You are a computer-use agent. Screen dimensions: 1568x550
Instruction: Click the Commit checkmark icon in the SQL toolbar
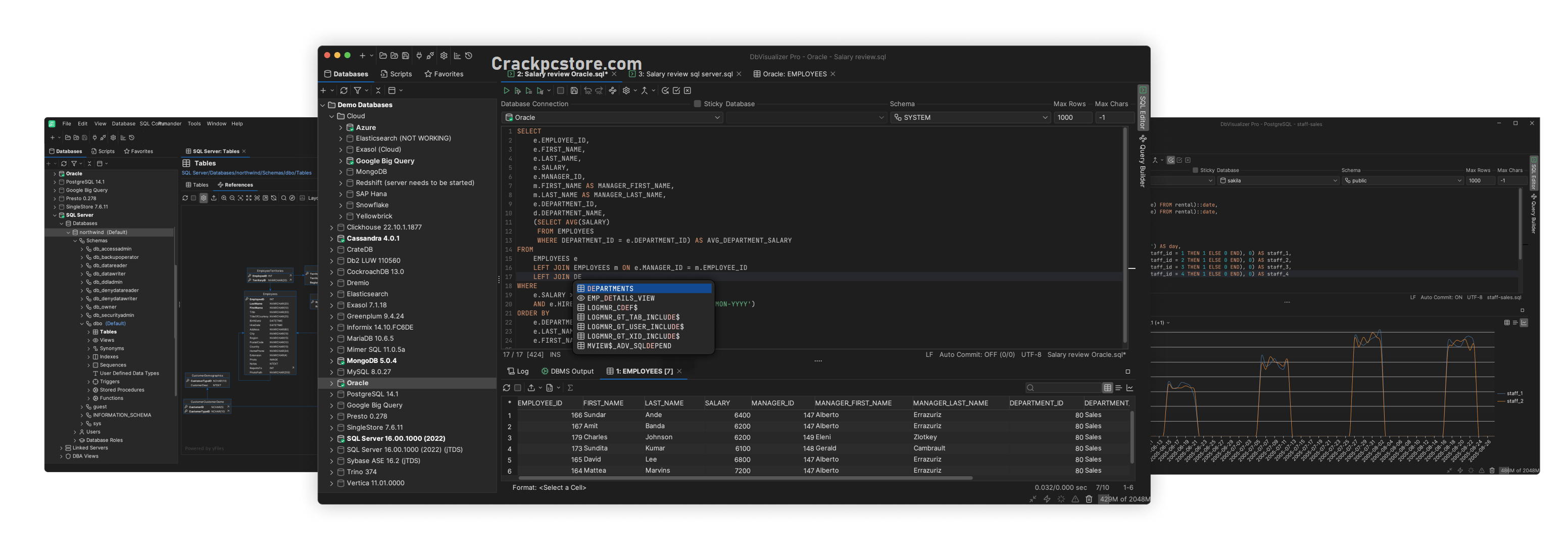tap(676, 91)
